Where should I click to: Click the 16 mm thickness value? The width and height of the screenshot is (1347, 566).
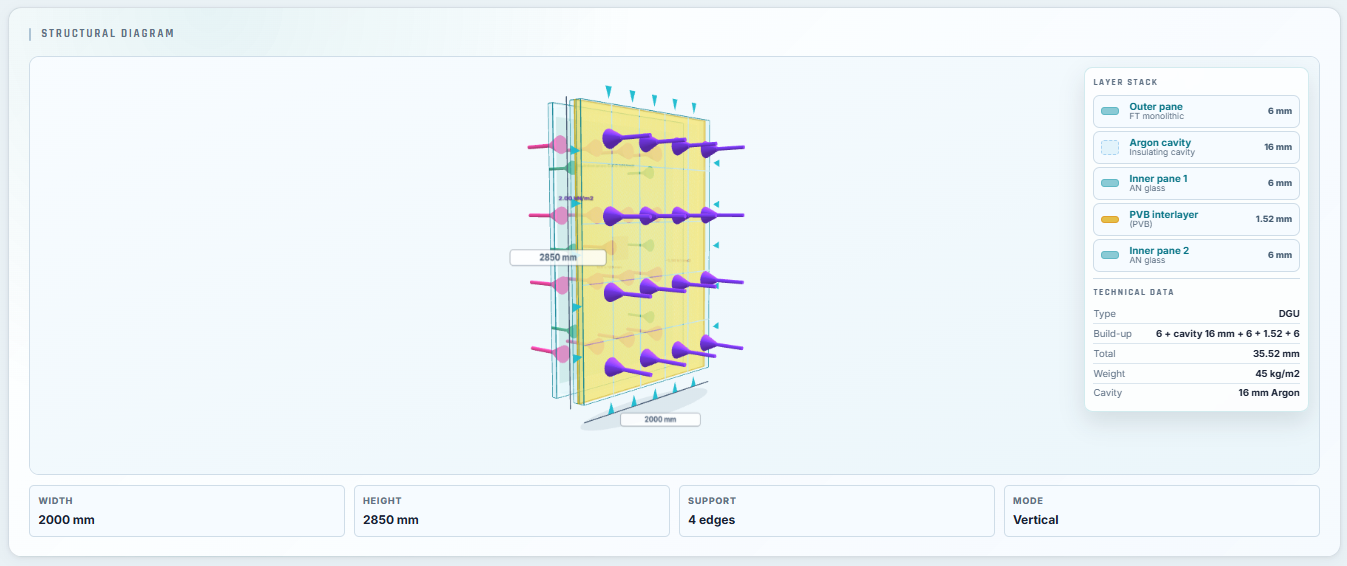click(1277, 147)
